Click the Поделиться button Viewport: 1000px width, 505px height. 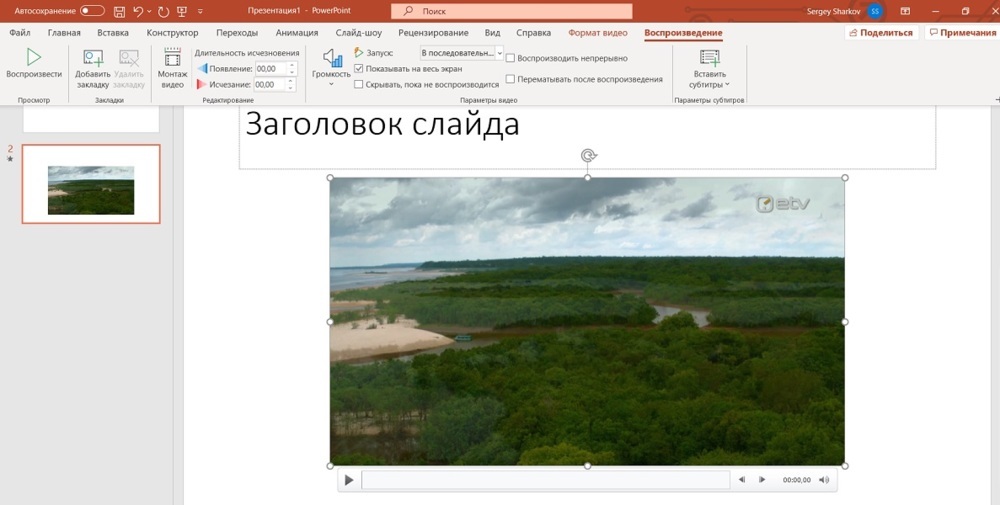881,33
